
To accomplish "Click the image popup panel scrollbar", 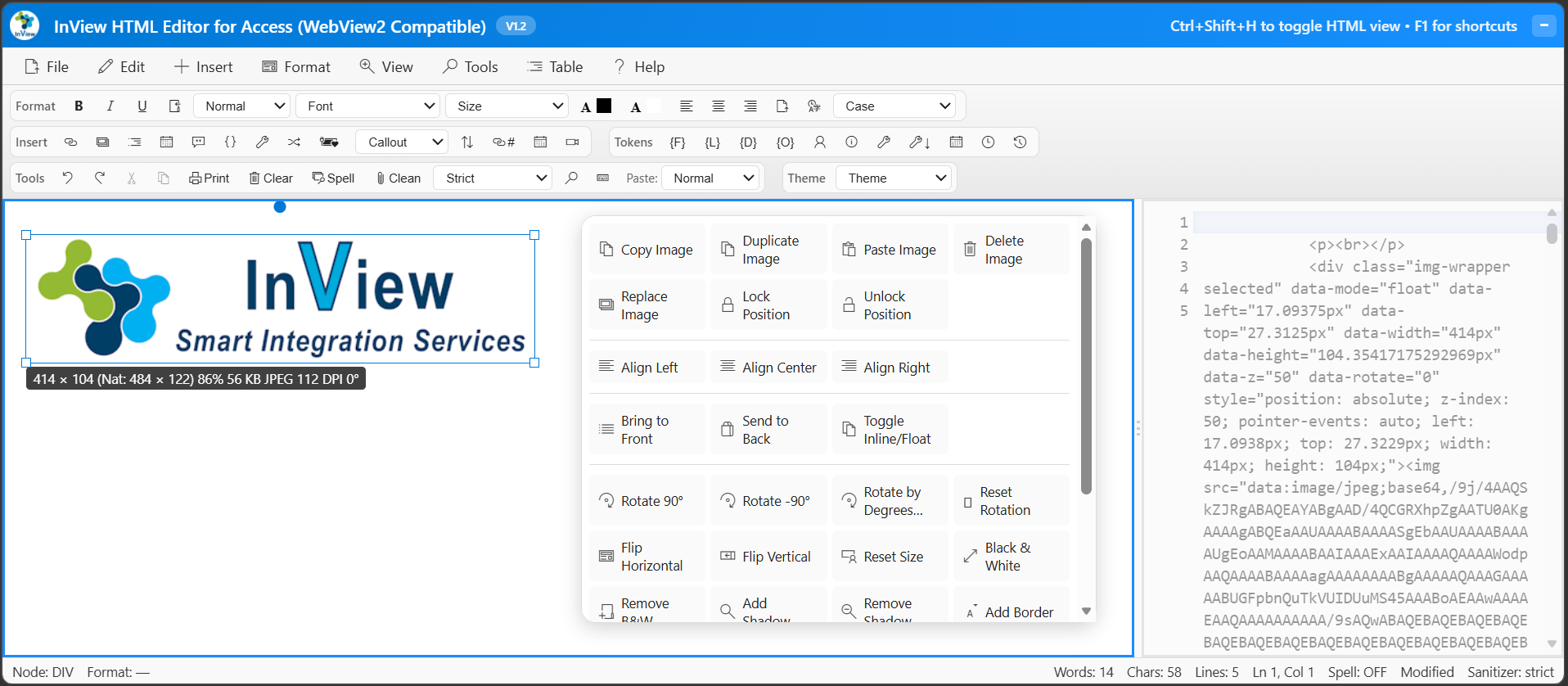I will point(1086,367).
